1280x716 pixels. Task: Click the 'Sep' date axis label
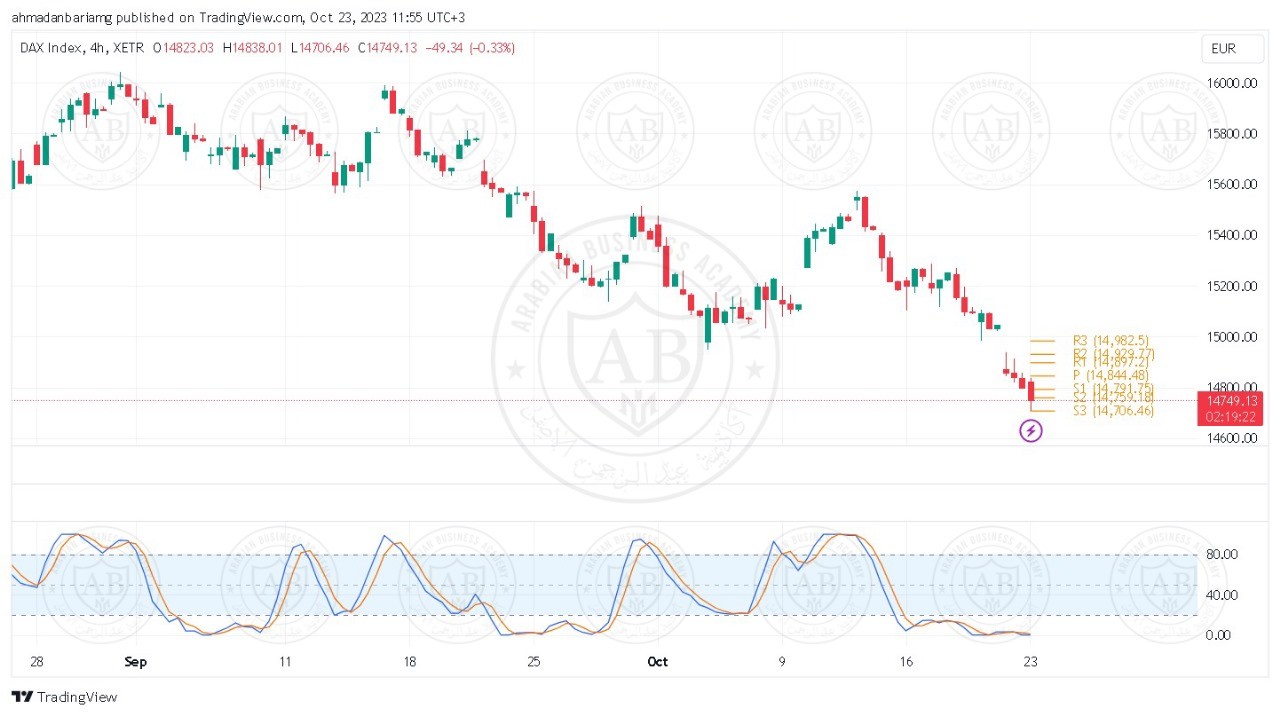coord(136,662)
